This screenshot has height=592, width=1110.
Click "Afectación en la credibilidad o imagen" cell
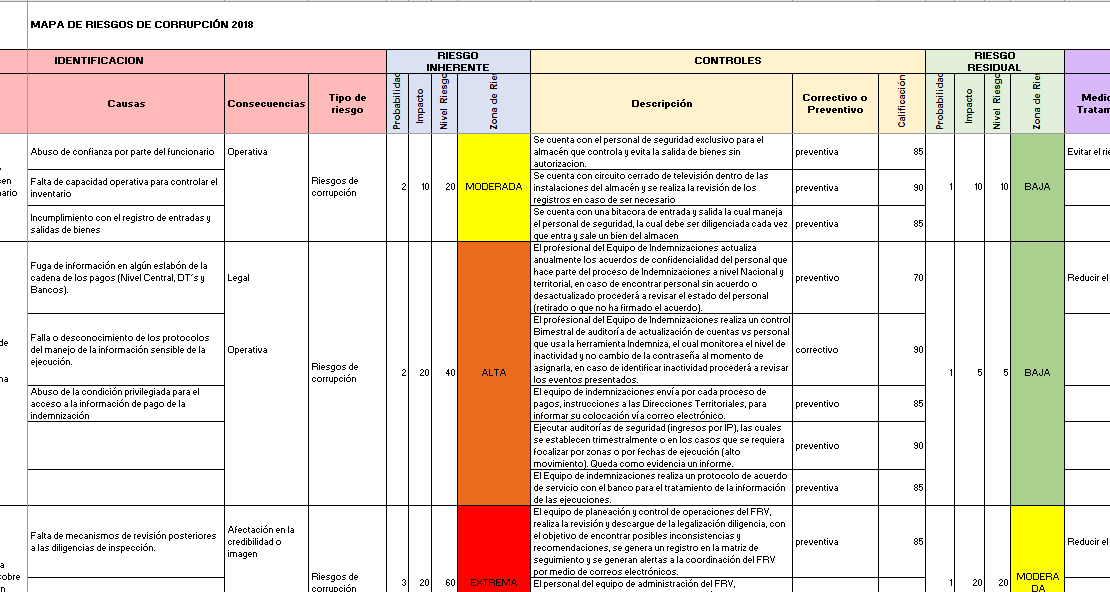(x=266, y=542)
